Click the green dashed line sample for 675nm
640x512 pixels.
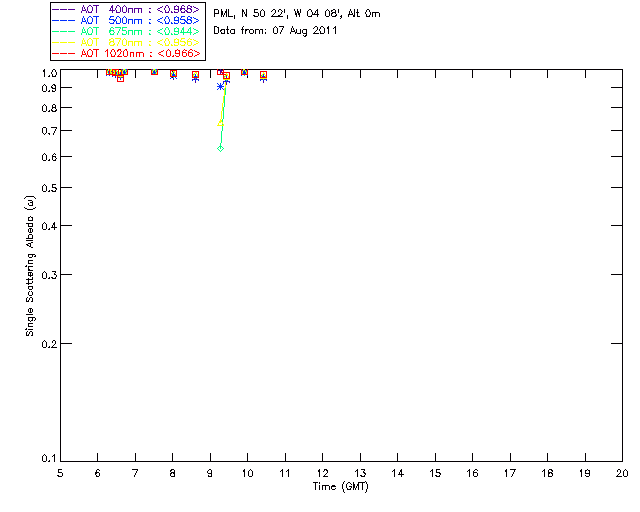[x=64, y=31]
